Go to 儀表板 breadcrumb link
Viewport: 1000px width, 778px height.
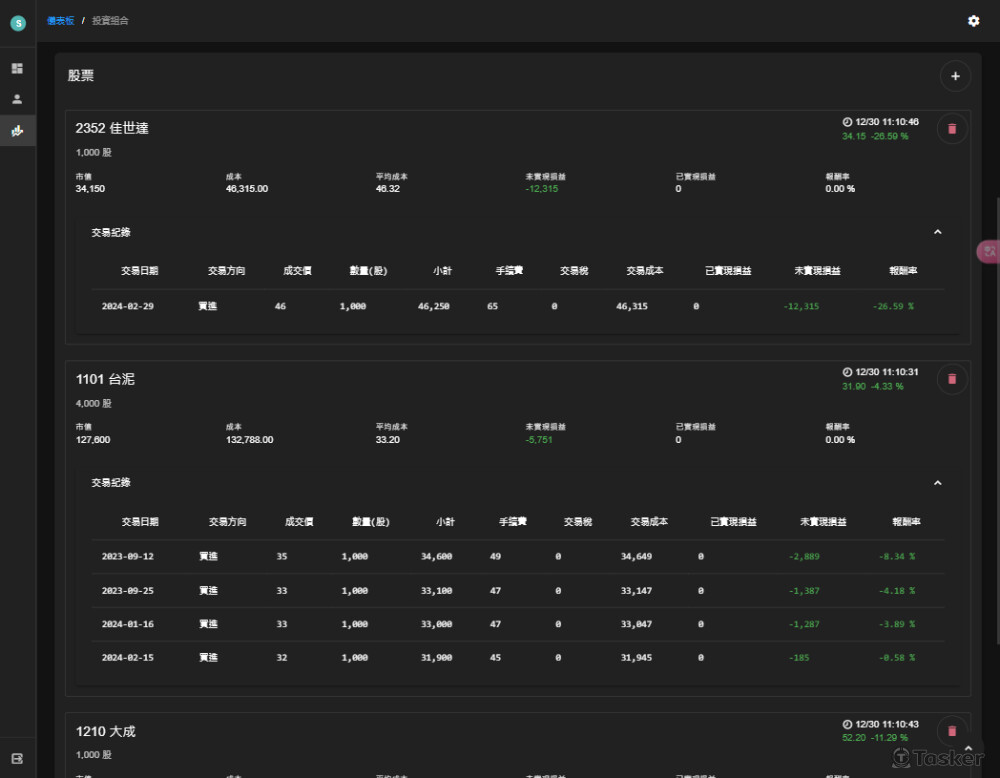coord(60,21)
